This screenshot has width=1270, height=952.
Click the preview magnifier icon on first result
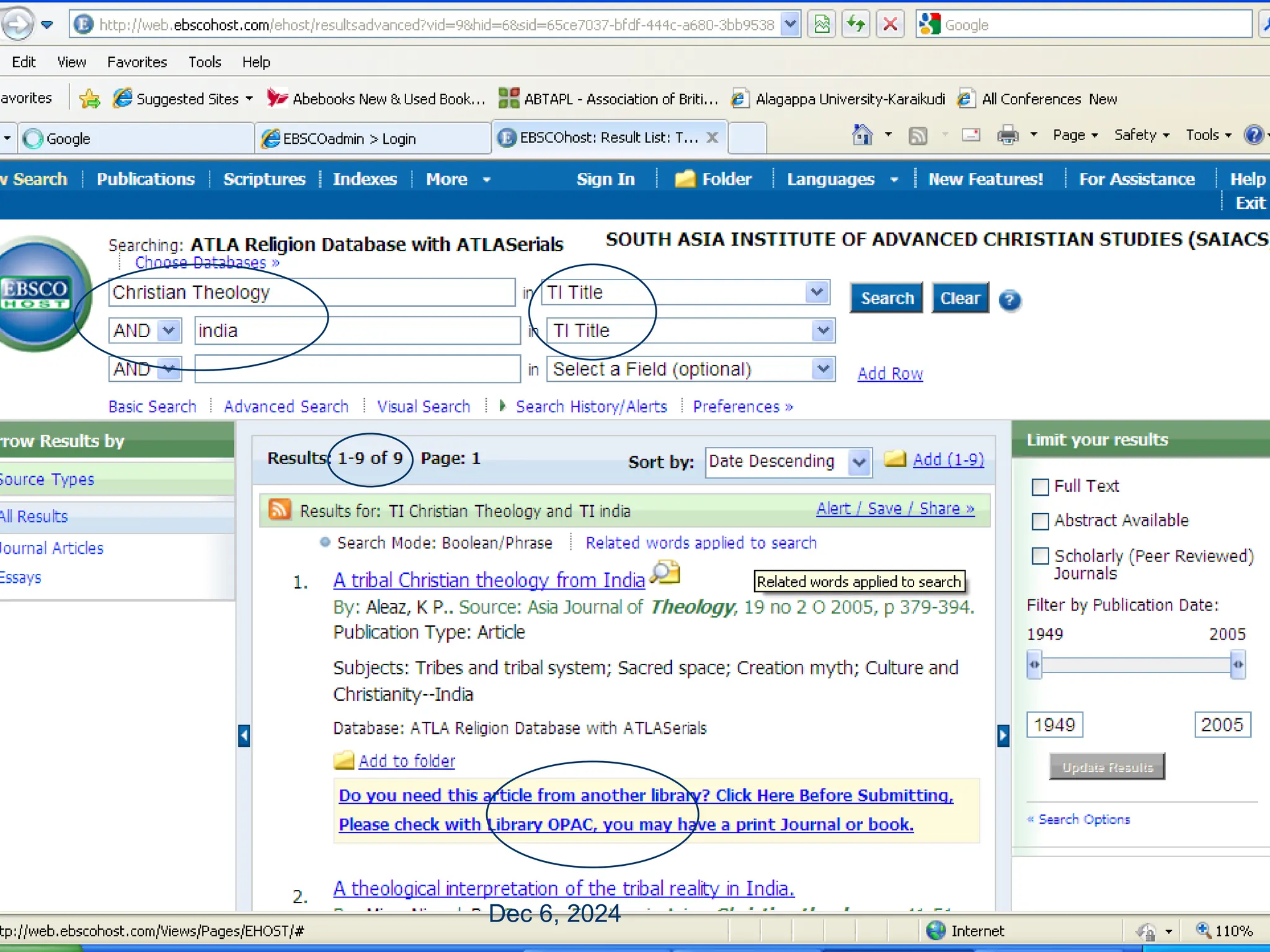click(665, 573)
